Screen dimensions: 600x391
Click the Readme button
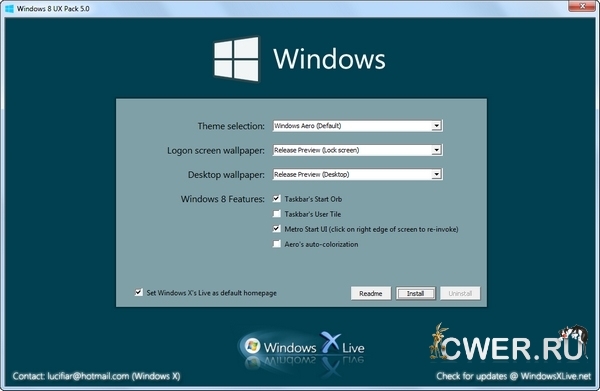click(371, 293)
